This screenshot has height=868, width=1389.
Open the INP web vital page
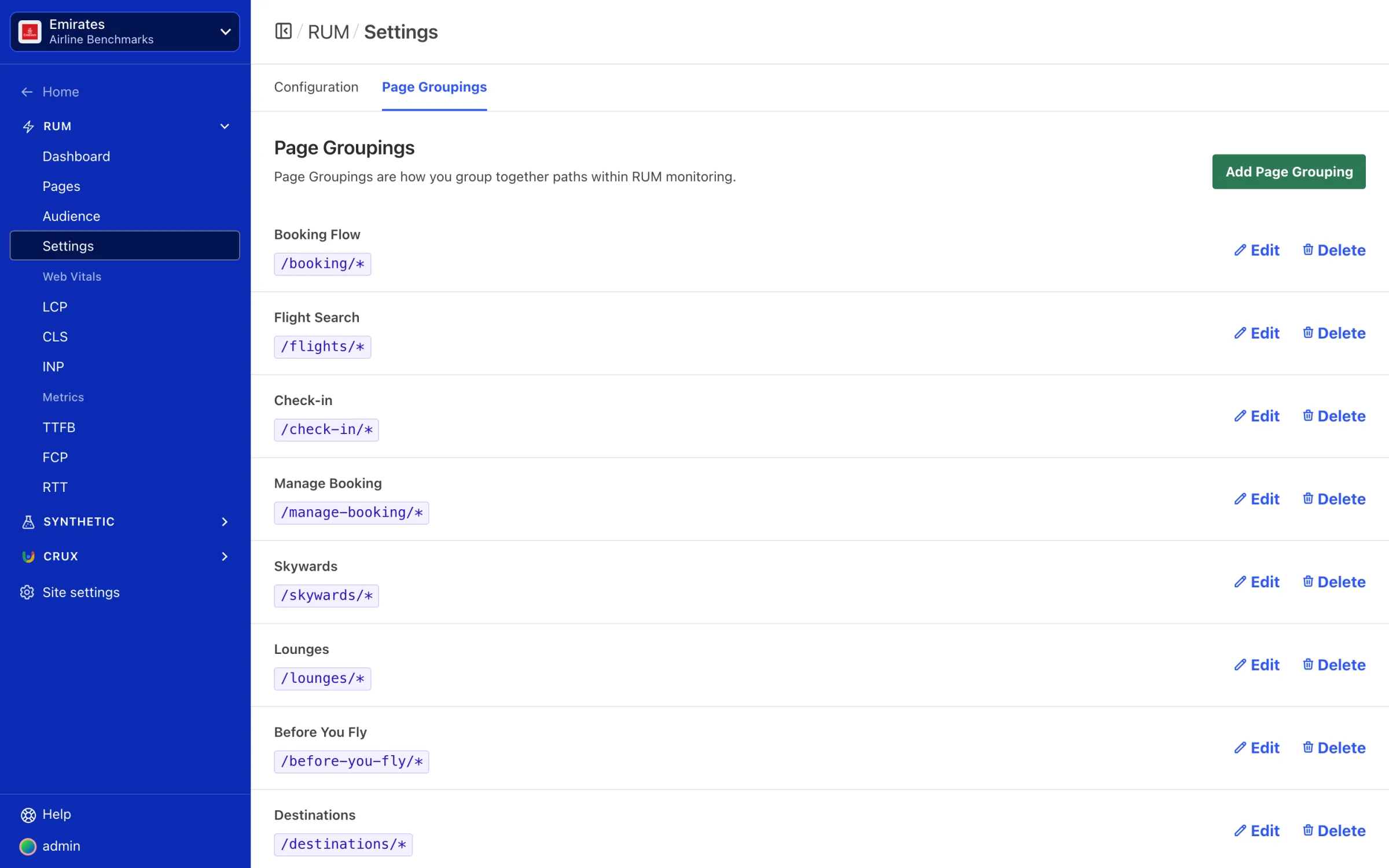(53, 367)
